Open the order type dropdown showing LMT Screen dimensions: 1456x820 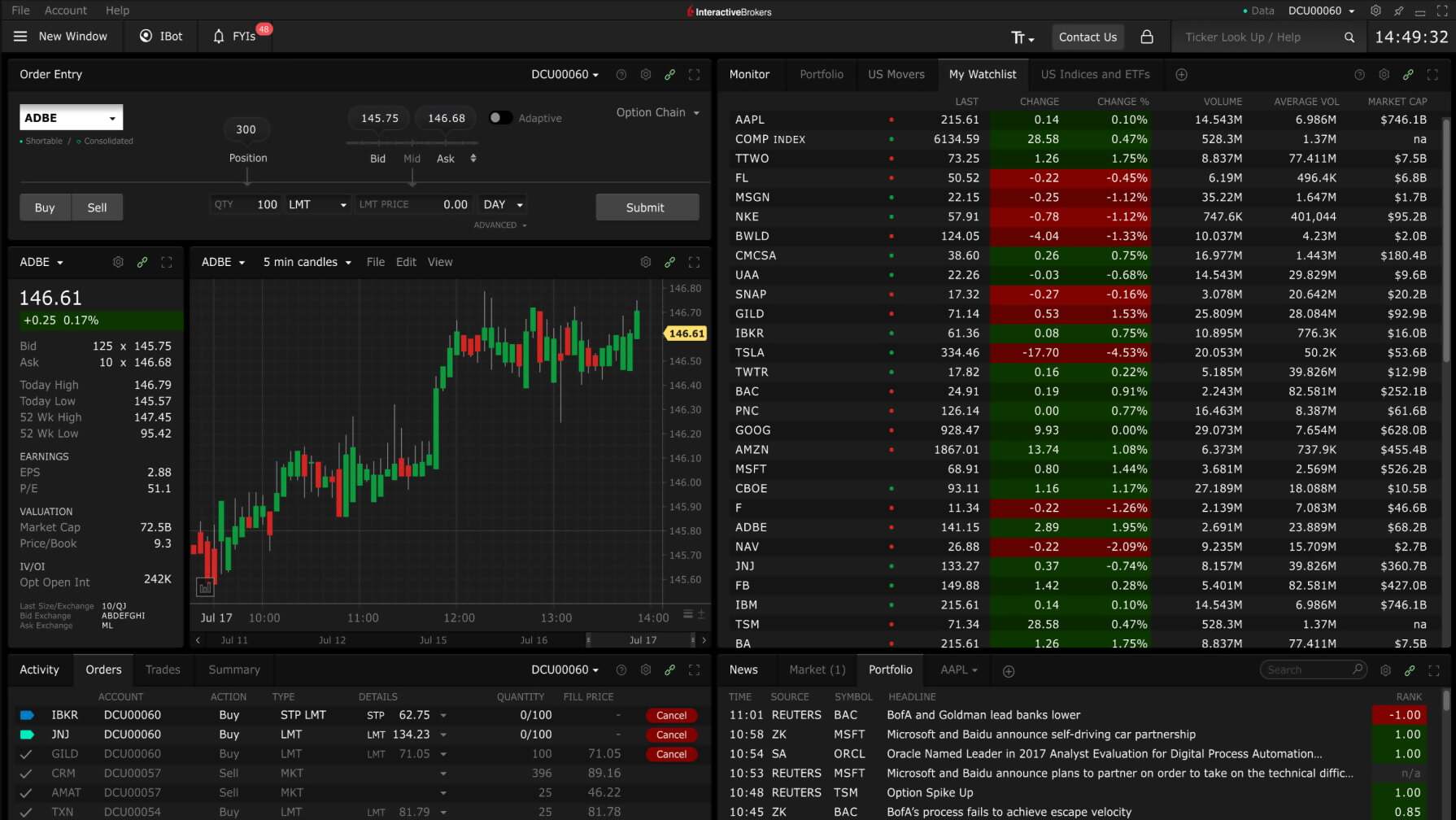tap(316, 204)
